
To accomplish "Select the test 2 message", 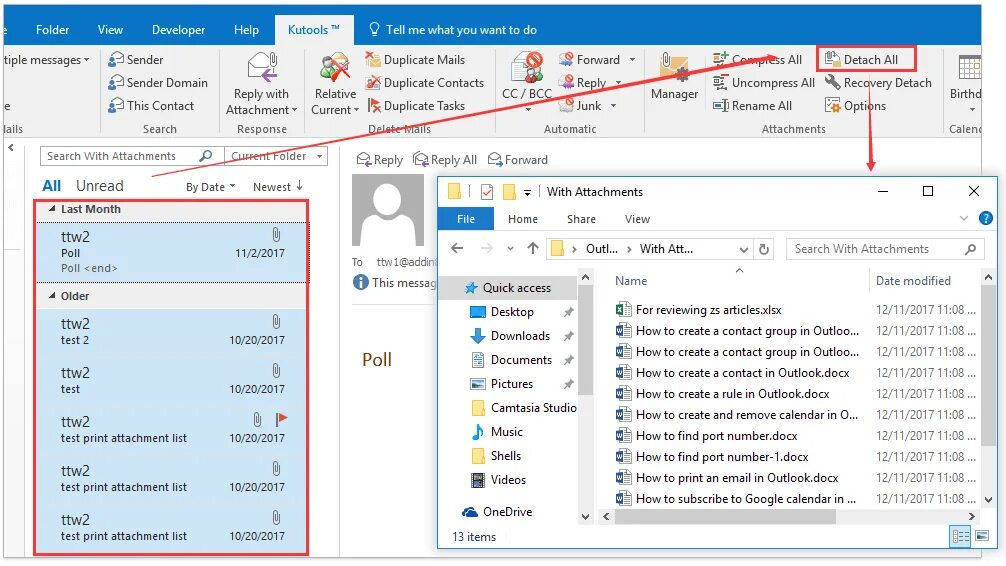I will (x=171, y=330).
